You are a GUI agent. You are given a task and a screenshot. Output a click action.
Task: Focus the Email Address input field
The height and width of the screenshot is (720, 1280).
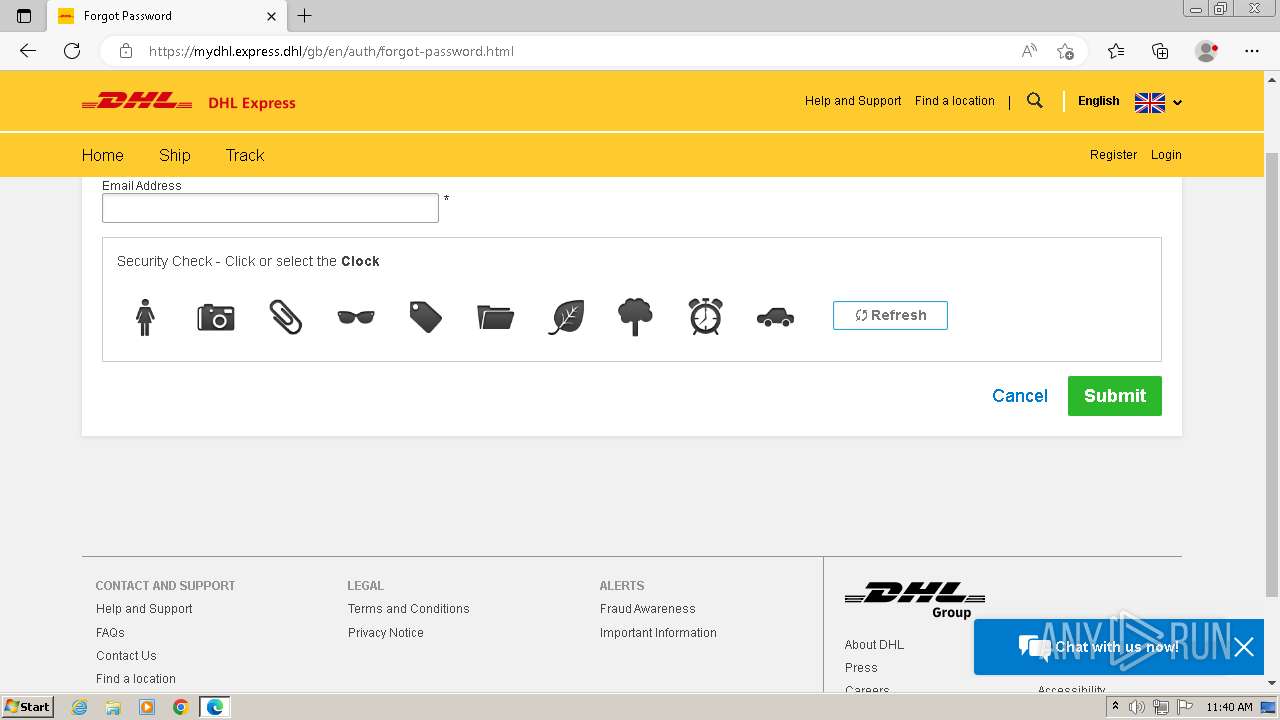click(x=270, y=208)
